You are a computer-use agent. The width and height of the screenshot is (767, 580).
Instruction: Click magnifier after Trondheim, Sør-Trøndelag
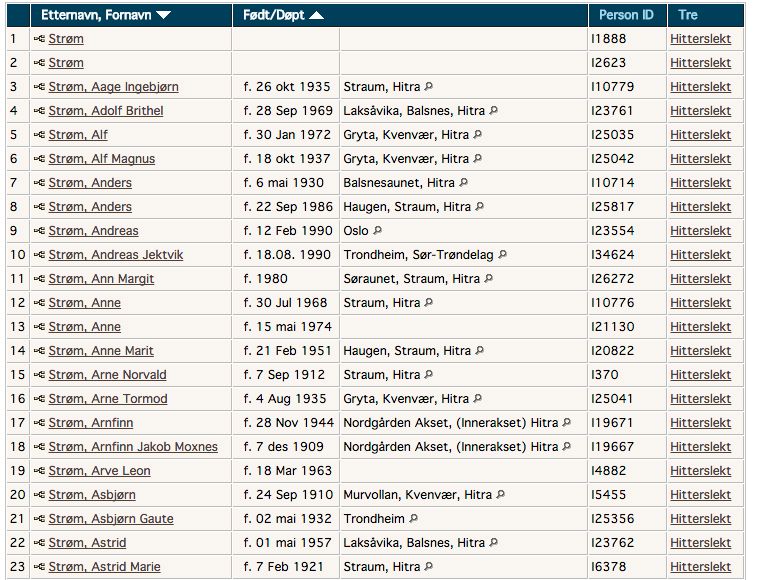(502, 254)
